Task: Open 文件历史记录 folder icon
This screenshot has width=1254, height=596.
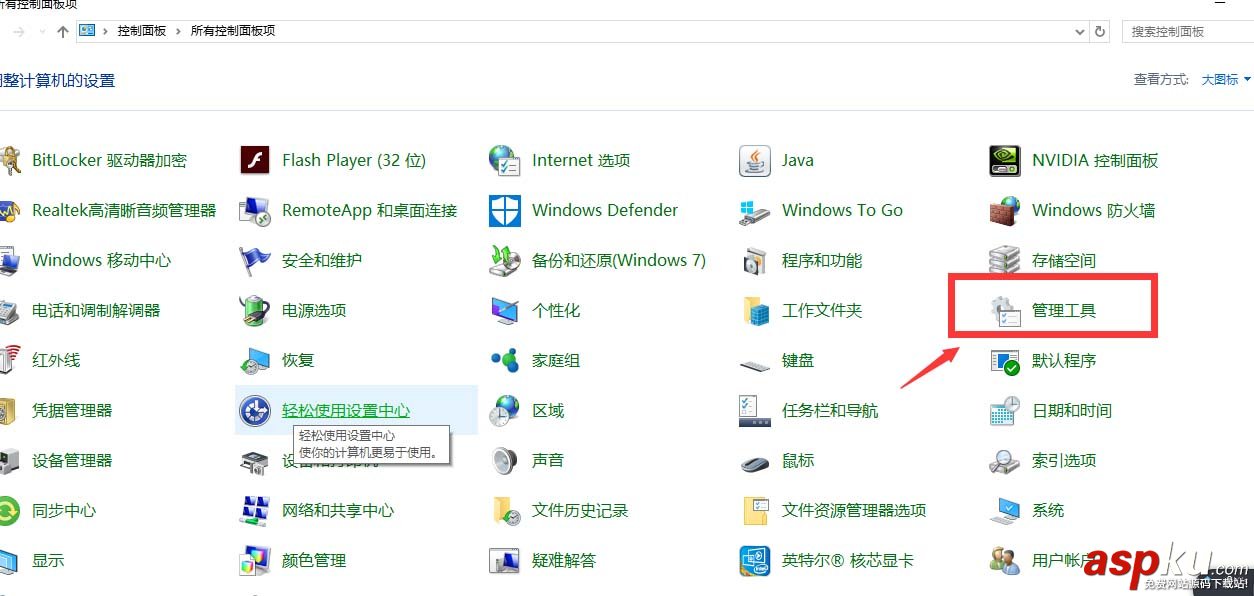Action: coord(505,510)
